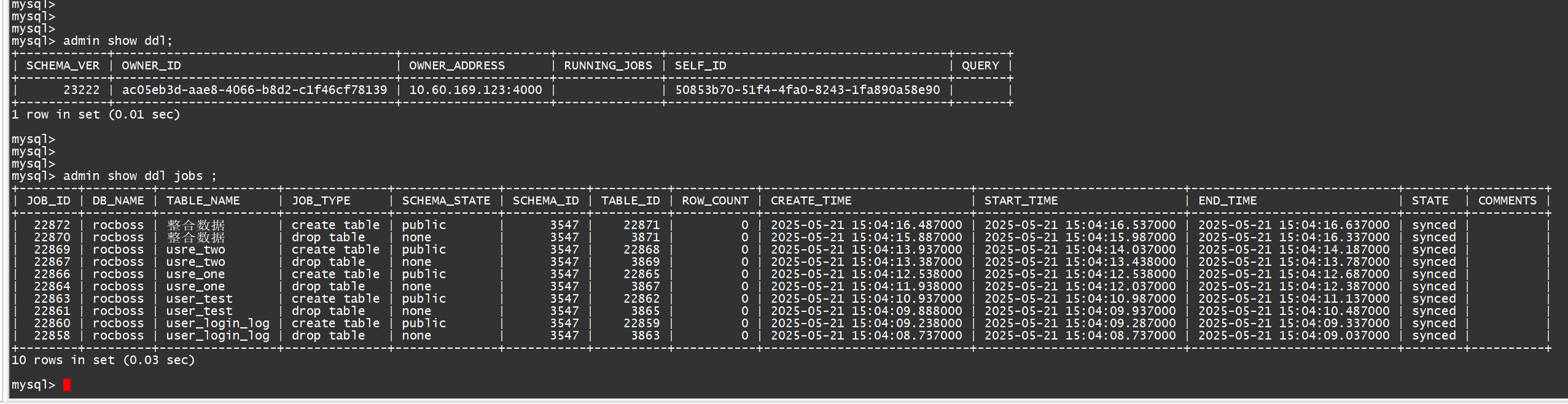Click the RUNNING_JOBS column header

point(608,66)
